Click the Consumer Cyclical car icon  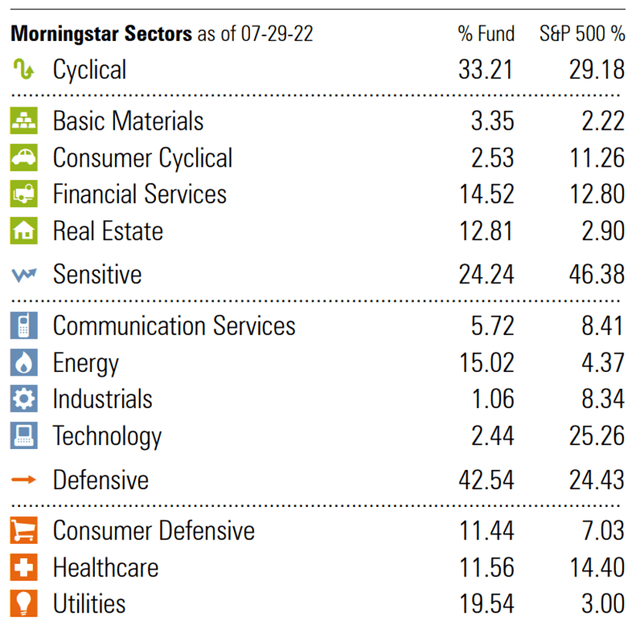pyautogui.click(x=24, y=157)
